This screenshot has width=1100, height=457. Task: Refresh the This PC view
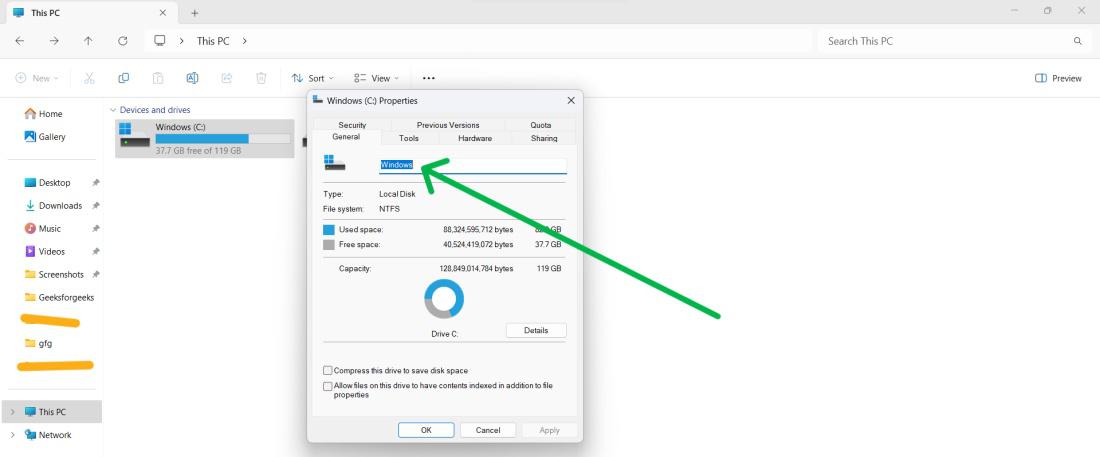(123, 41)
